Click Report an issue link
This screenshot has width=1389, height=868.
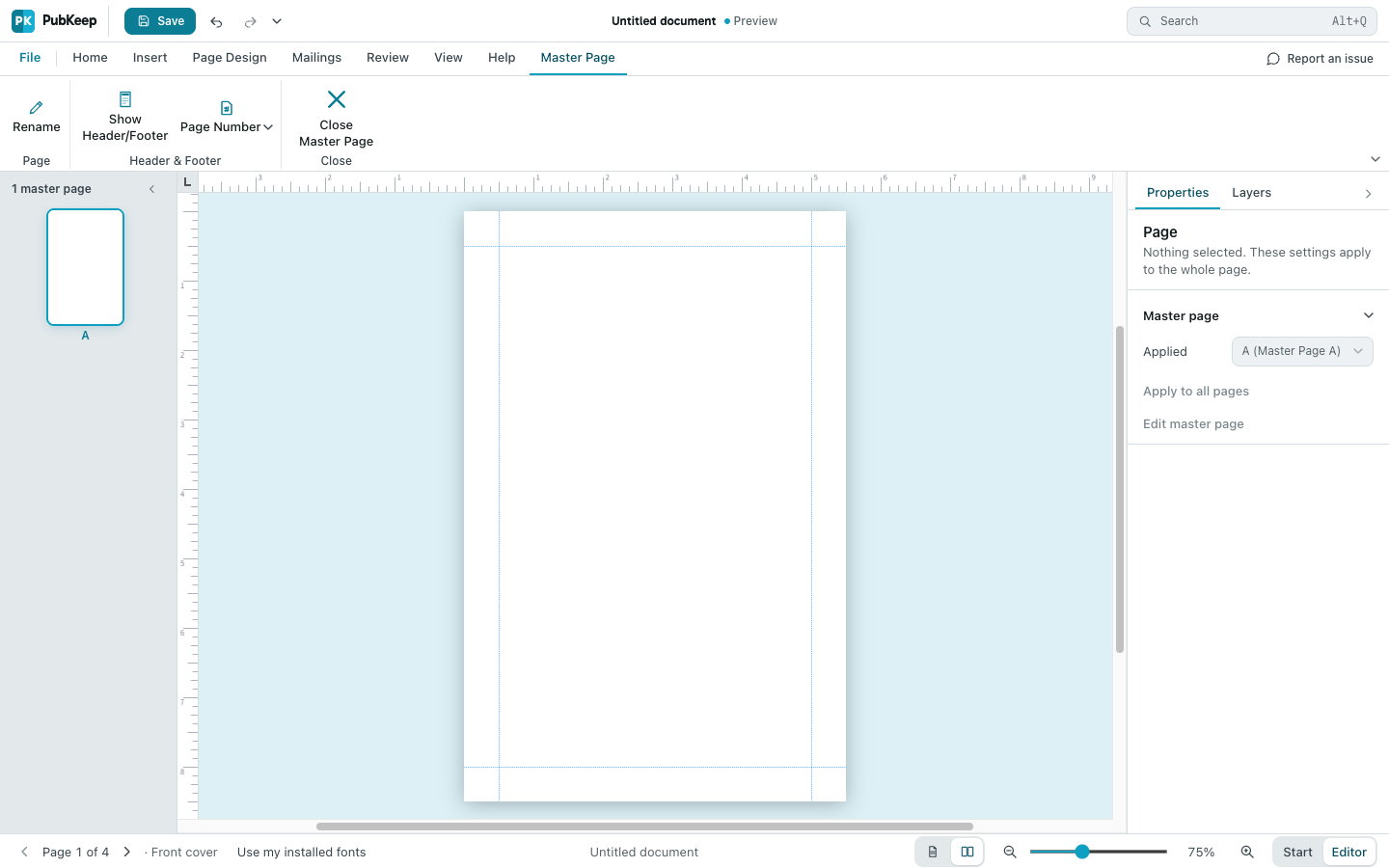pos(1320,59)
